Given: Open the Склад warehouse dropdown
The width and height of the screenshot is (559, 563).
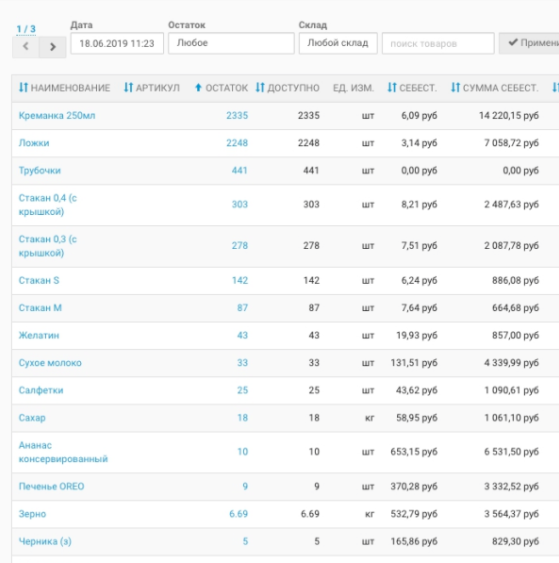Looking at the screenshot, I should point(338,43).
